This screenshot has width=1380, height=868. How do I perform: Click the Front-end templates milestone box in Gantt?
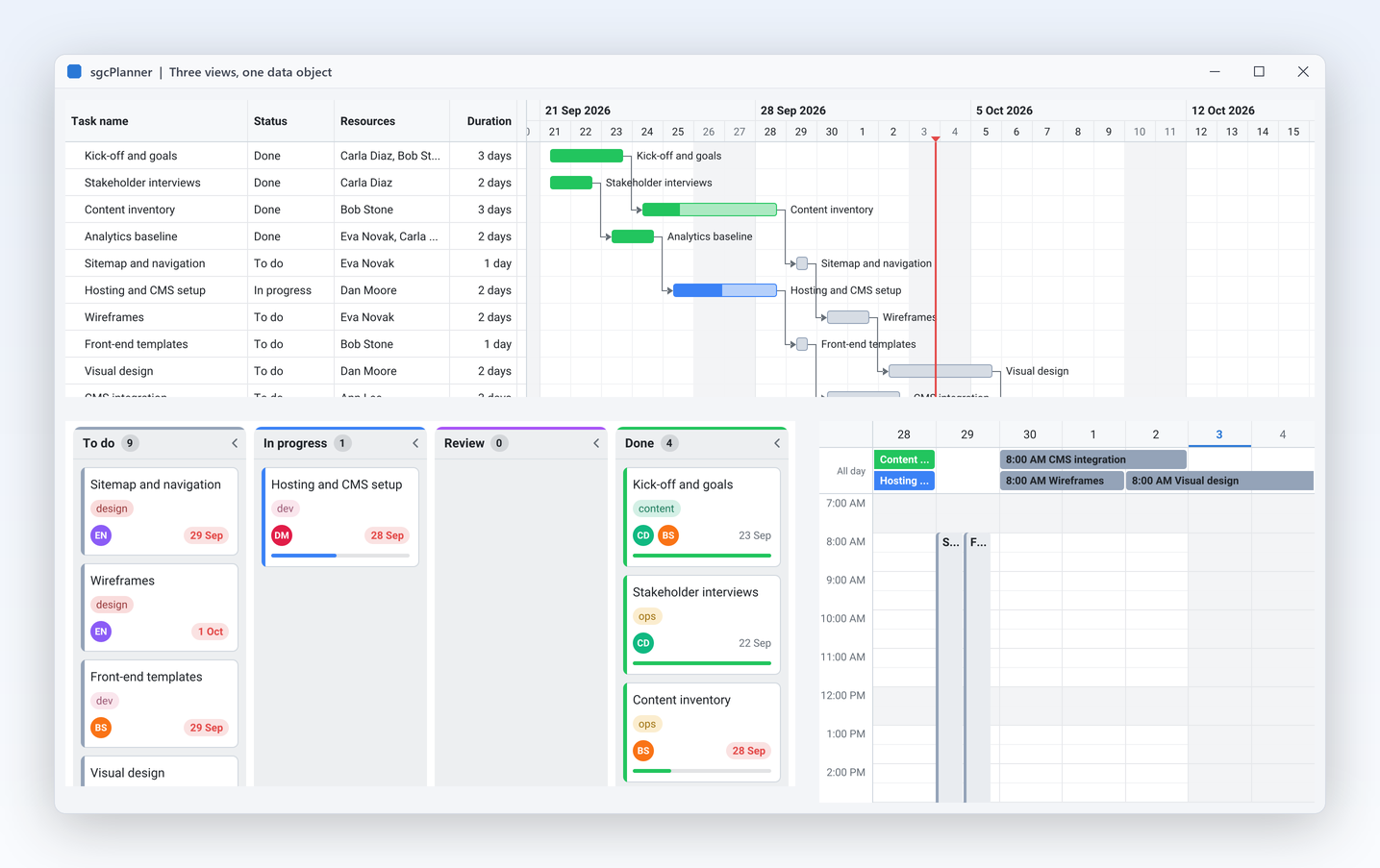pyautogui.click(x=802, y=344)
